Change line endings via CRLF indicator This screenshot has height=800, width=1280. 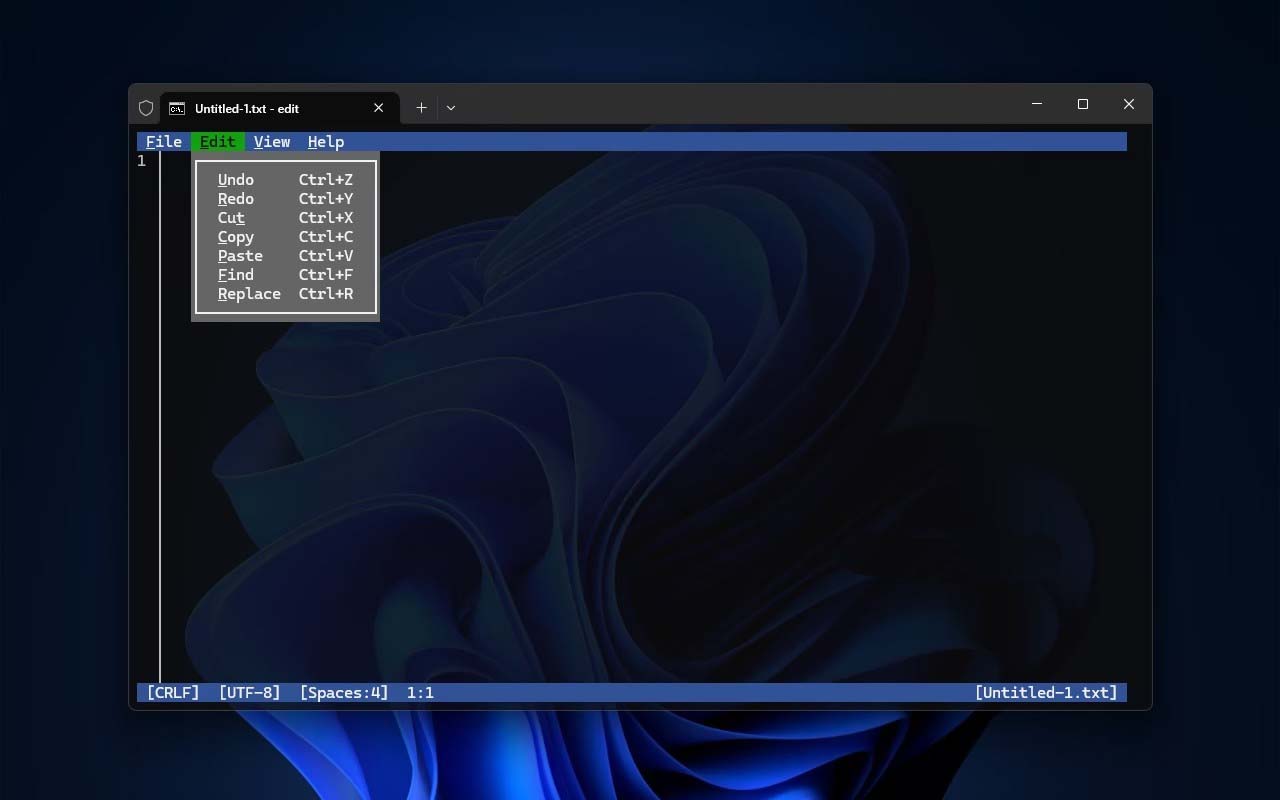pos(173,692)
